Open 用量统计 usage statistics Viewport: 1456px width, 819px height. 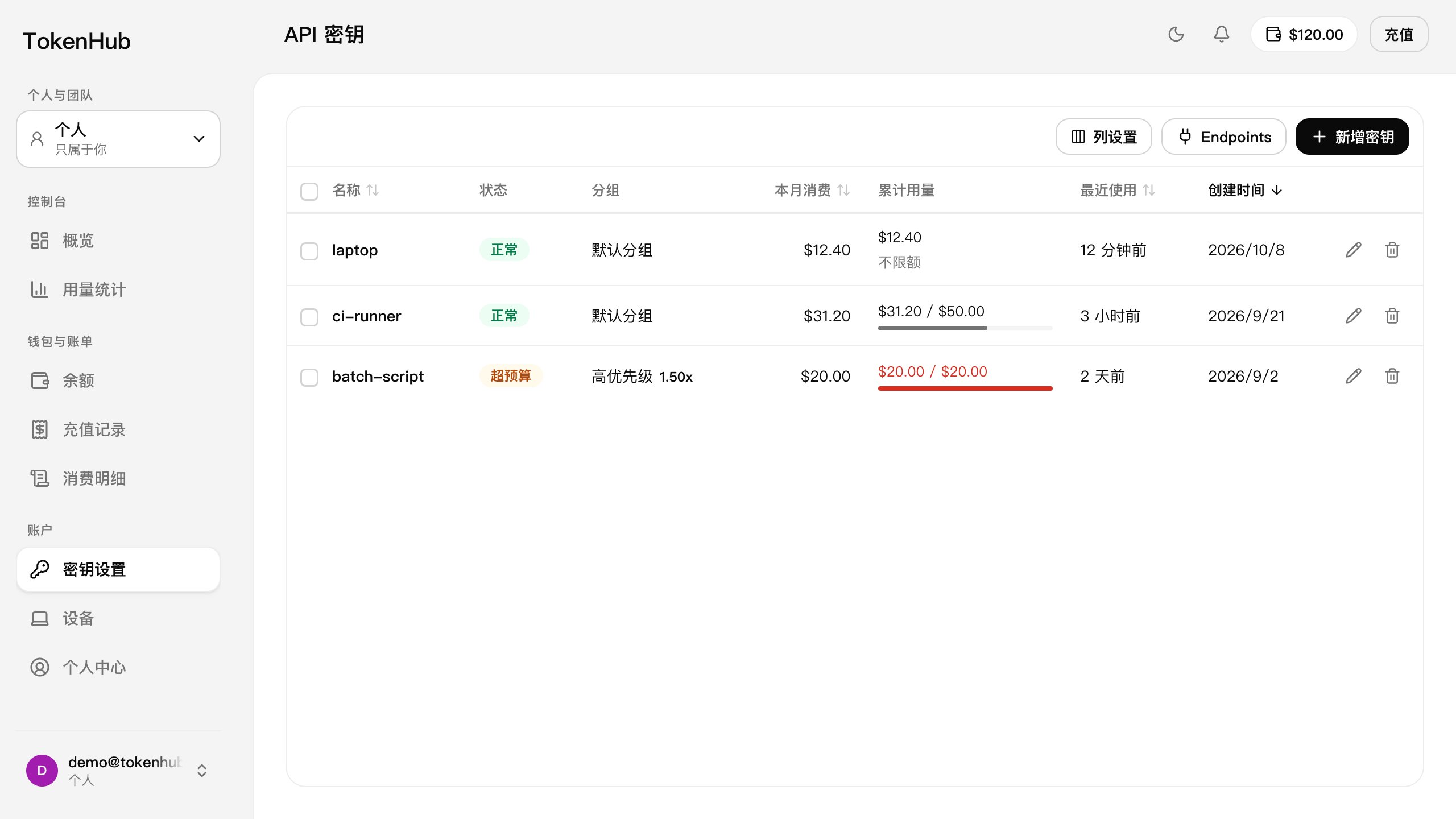coord(118,289)
